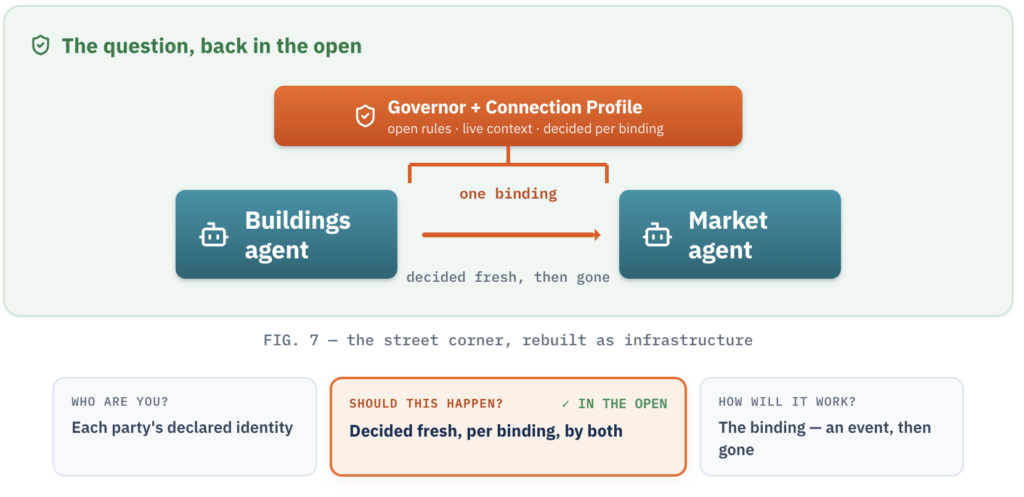The image size is (1024, 497).
Task: Select the Buildings agent box
Action: click(x=287, y=234)
